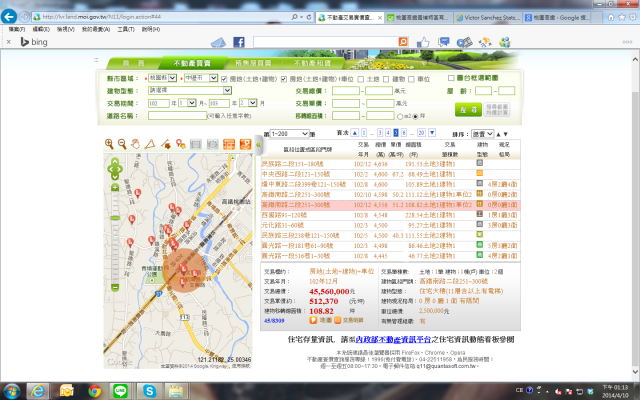The height and width of the screenshot is (400, 640).
Task: Click the Windows Start button
Action: tap(12, 391)
